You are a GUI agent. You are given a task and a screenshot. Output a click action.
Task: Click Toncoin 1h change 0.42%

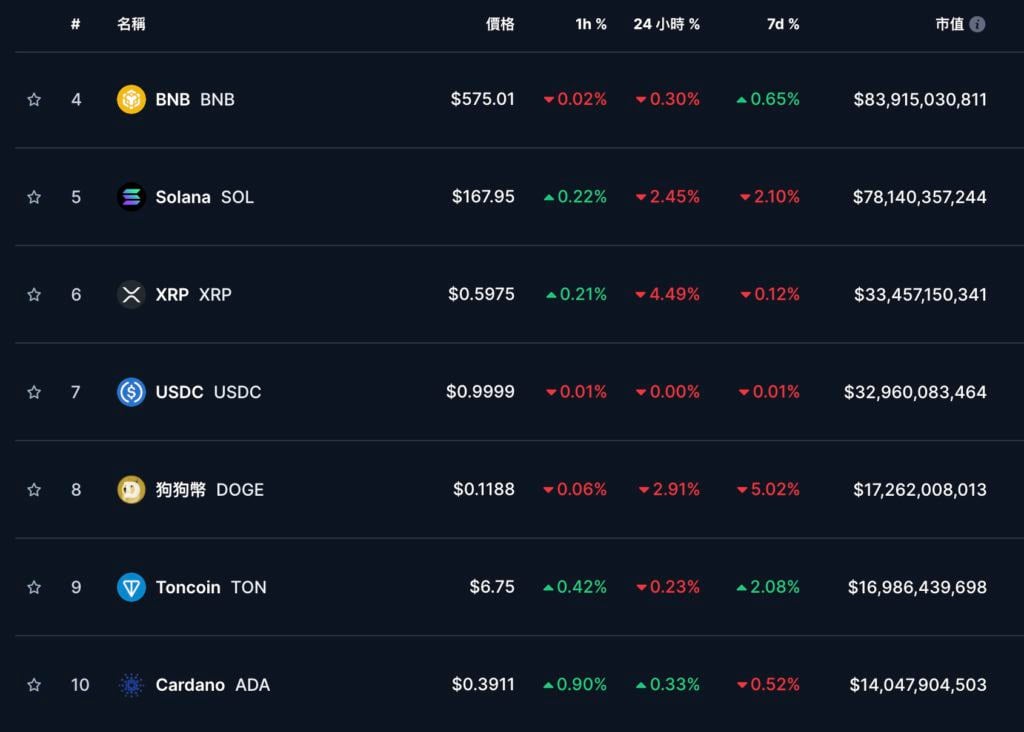(575, 587)
